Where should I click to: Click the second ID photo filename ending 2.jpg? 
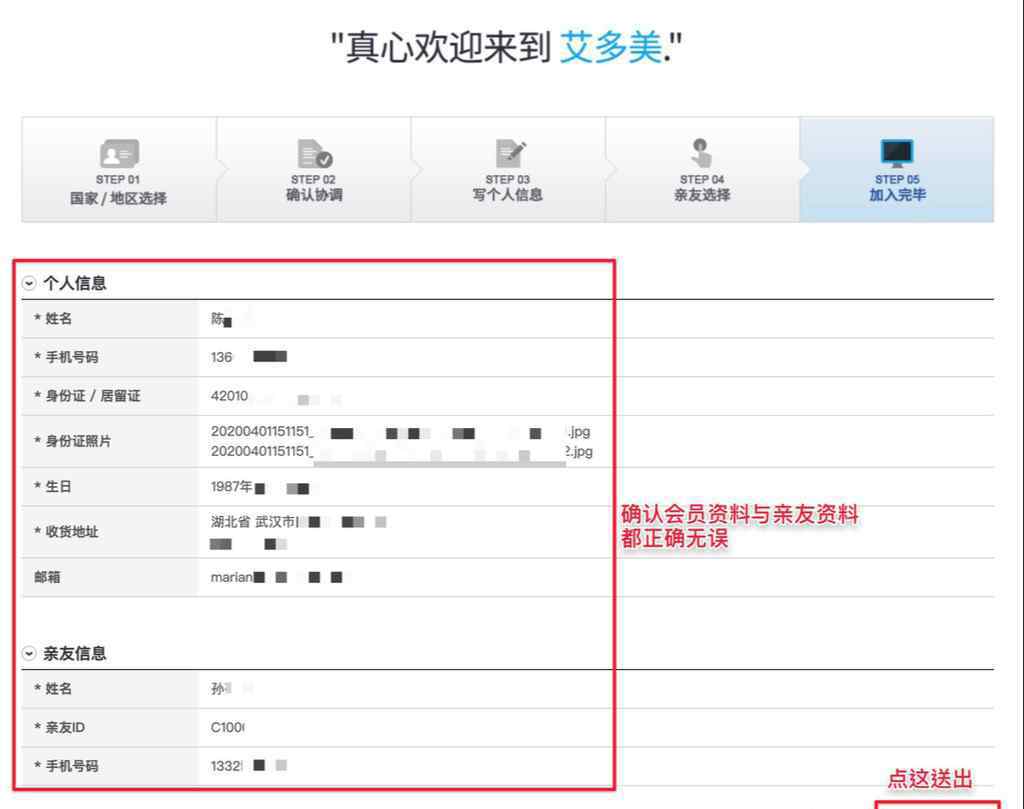tap(402, 451)
